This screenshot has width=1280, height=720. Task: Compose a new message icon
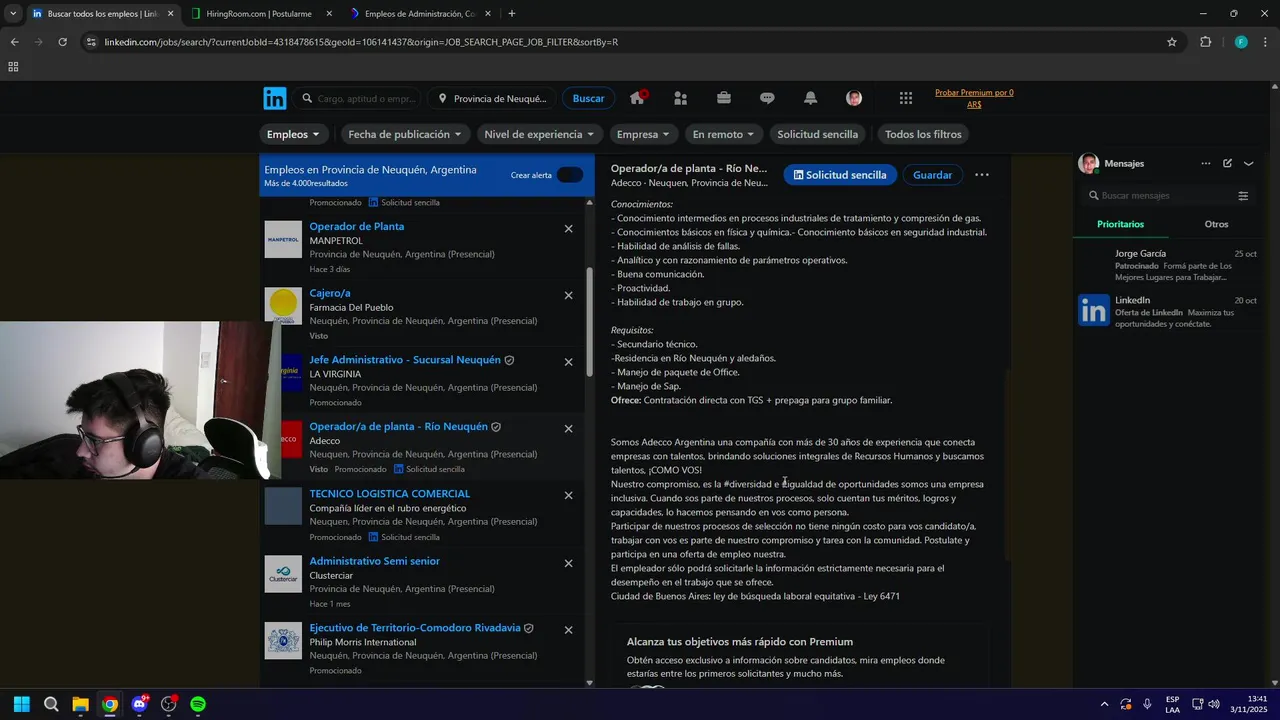tap(1227, 163)
